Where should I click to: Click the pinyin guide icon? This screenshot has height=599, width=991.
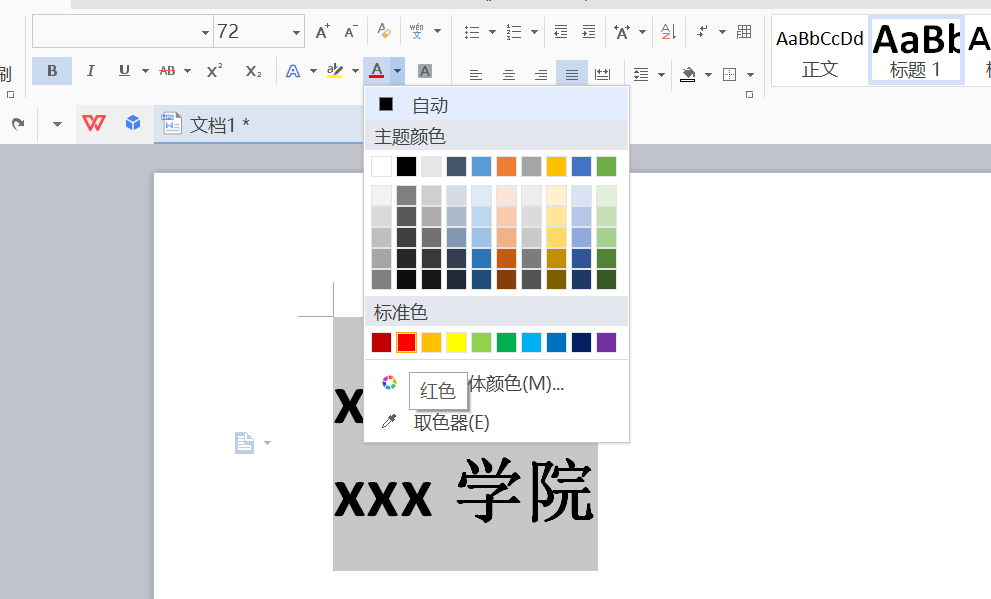pos(415,31)
